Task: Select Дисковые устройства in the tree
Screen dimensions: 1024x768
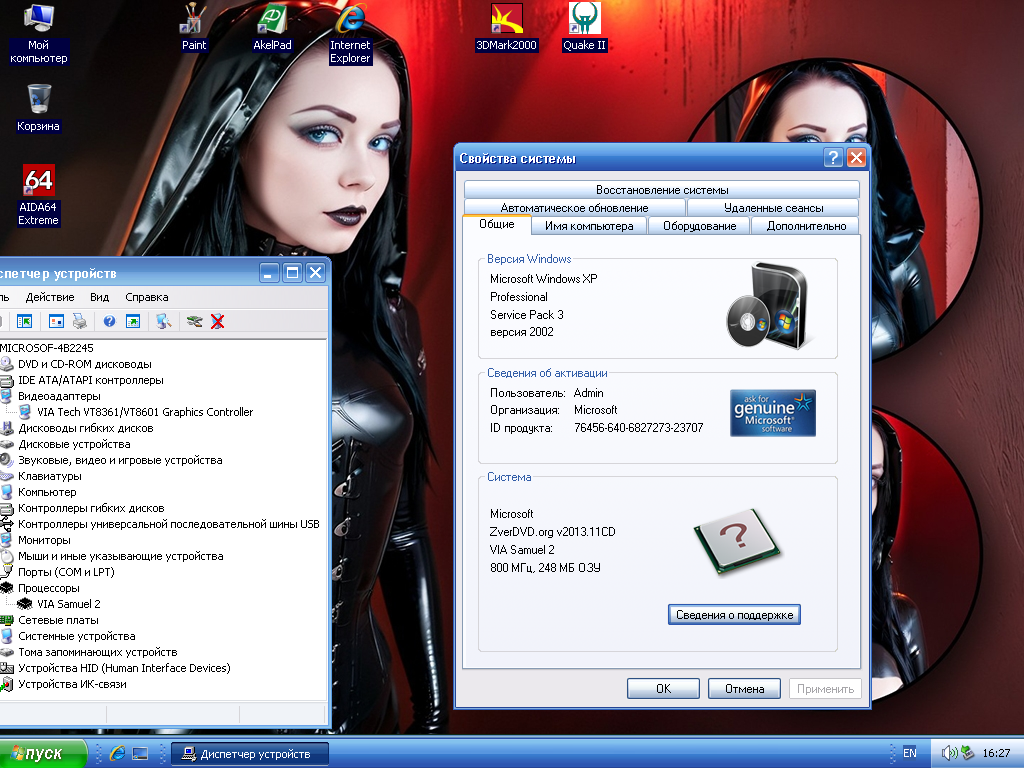Action: (x=74, y=444)
